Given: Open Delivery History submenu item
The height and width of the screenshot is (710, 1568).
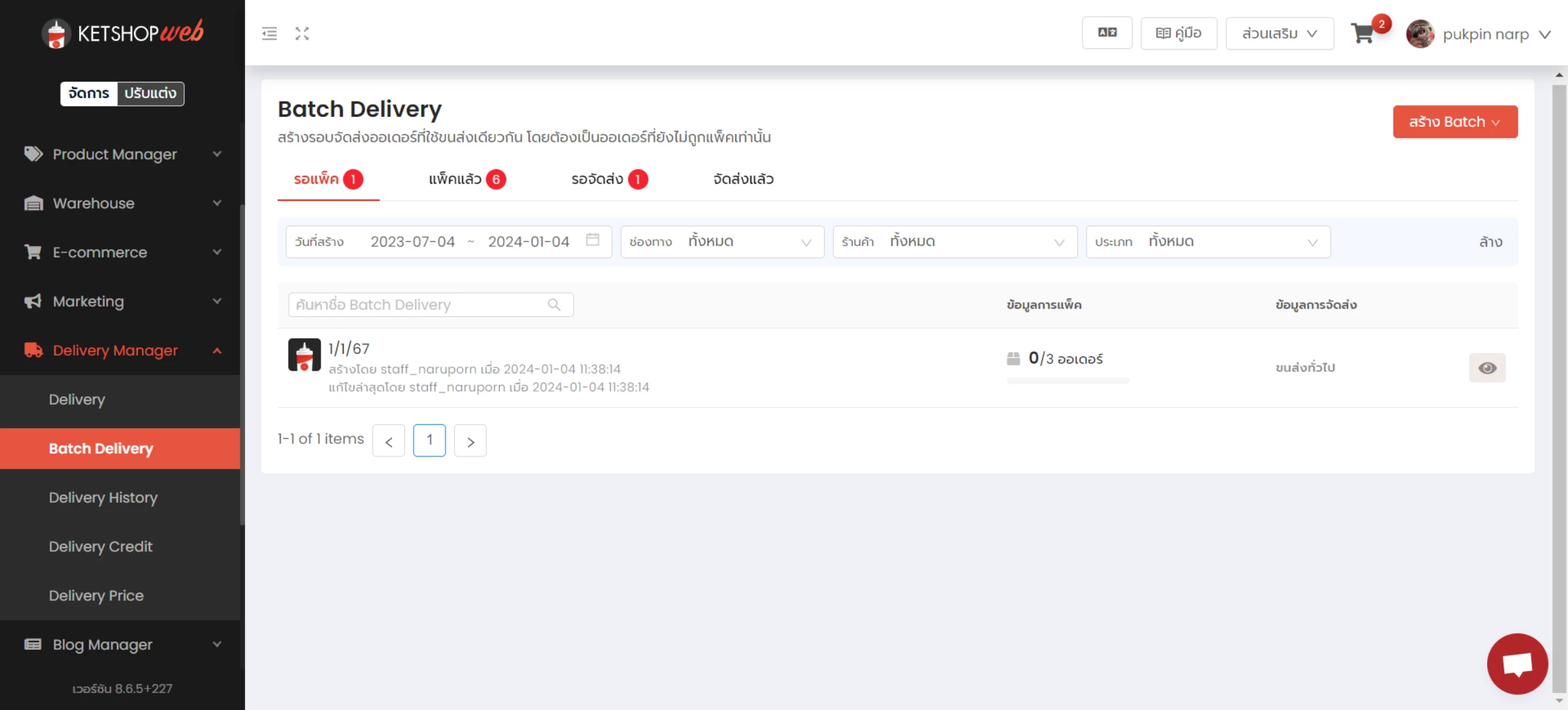Looking at the screenshot, I should (120, 497).
